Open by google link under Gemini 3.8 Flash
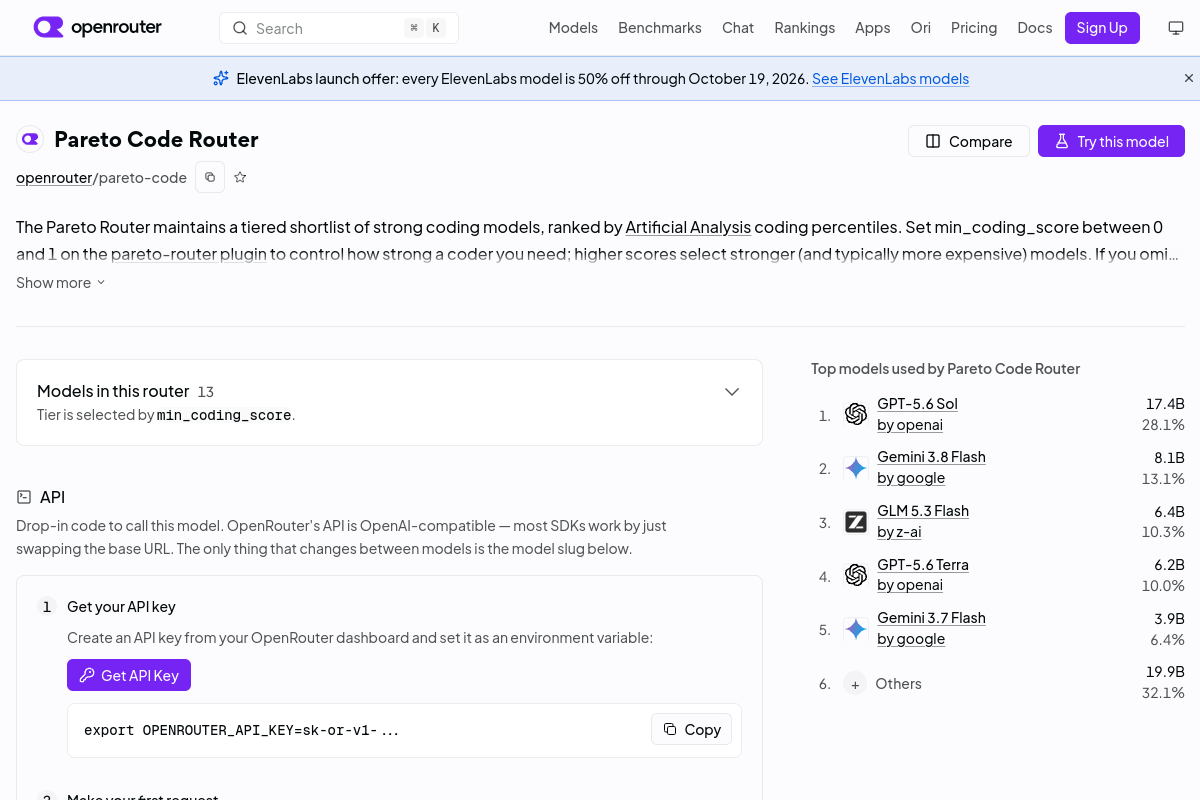Viewport: 1200px width, 800px height. point(911,477)
